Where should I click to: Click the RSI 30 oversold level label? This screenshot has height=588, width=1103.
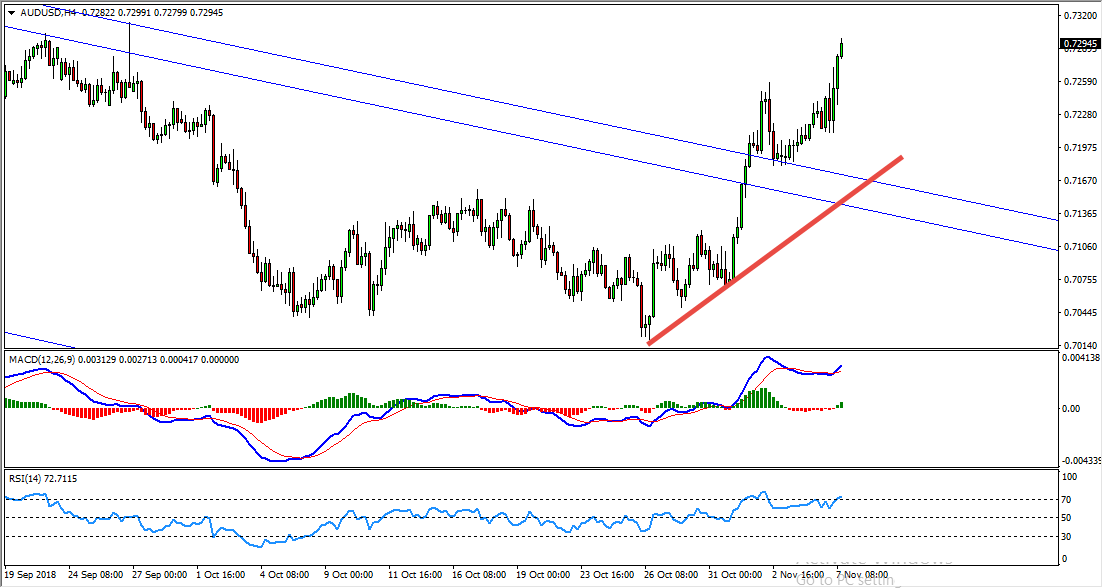point(1067,537)
